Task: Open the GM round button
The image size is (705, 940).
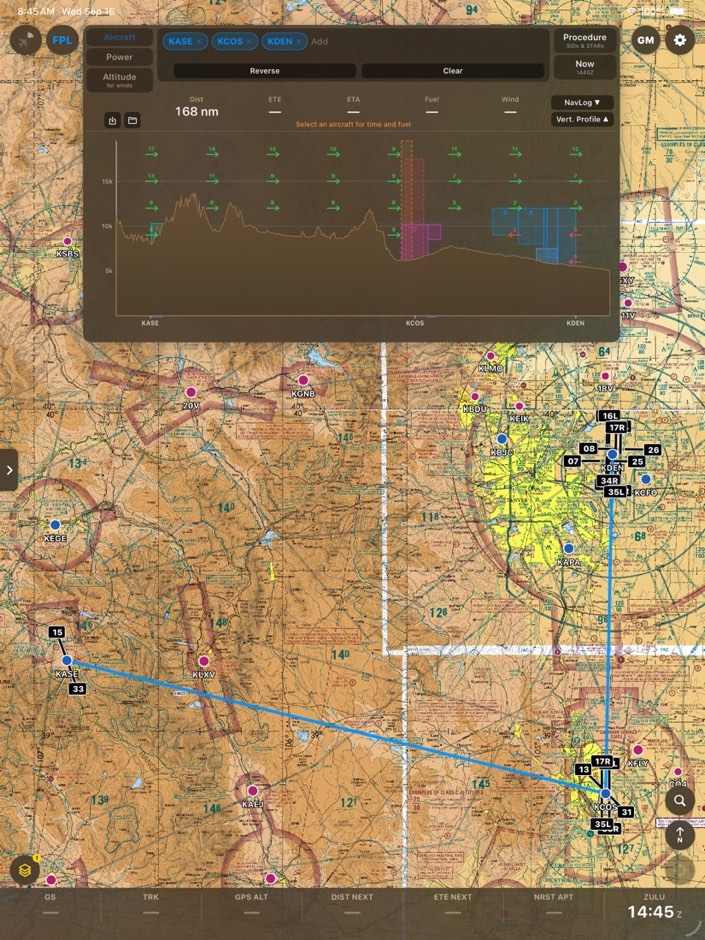Action: point(646,40)
